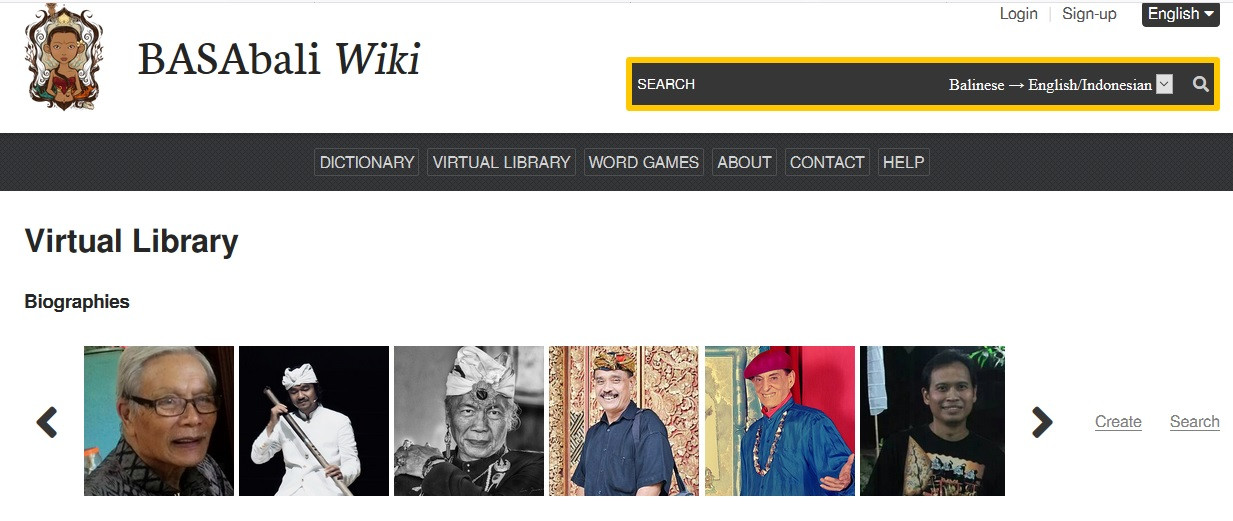Click the Search link beside carousel
The height and width of the screenshot is (521, 1233).
point(1195,422)
